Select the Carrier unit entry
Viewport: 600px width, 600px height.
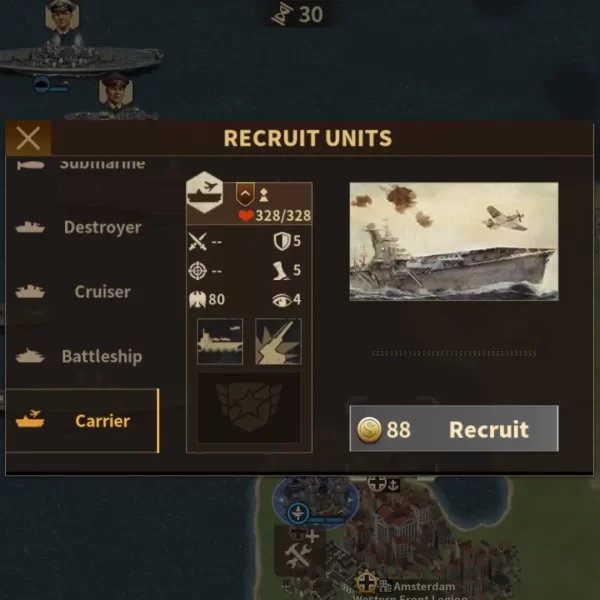pos(82,421)
